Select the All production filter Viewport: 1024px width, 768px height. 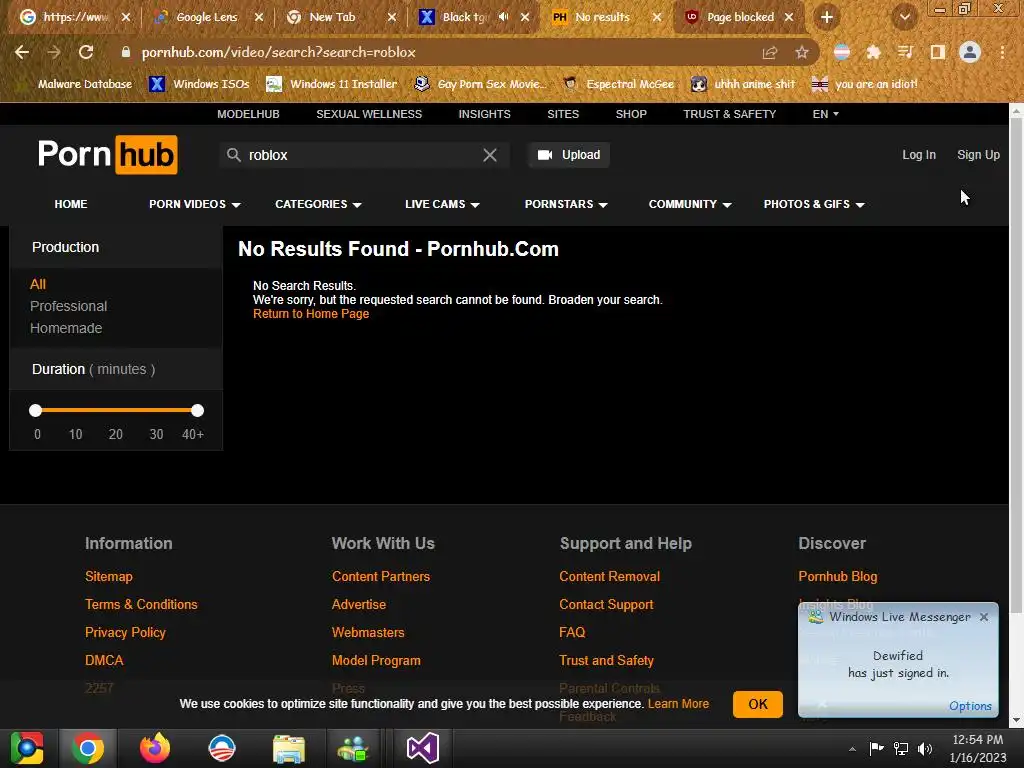[x=38, y=284]
